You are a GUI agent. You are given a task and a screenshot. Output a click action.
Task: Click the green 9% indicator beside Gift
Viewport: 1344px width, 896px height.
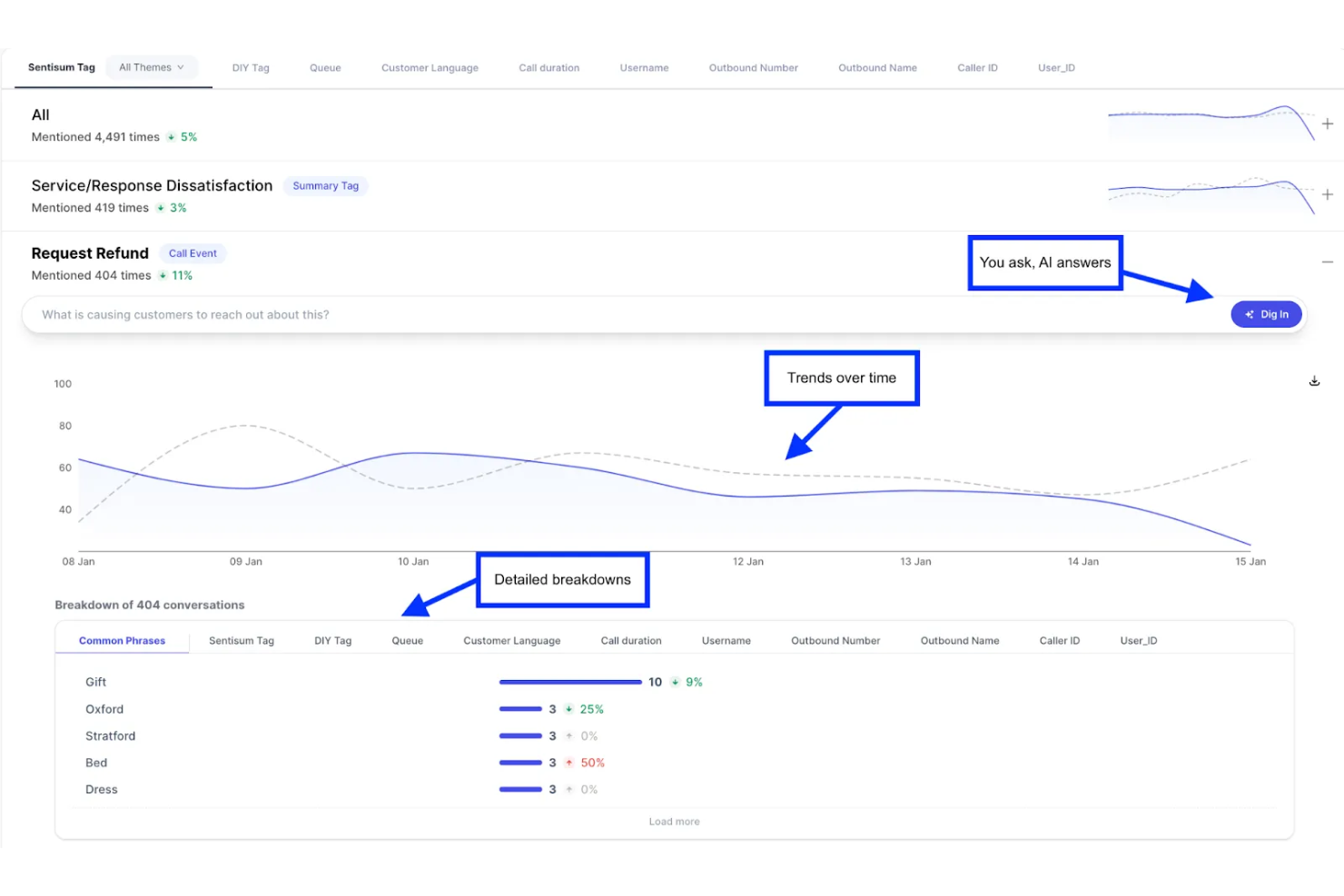coord(687,682)
